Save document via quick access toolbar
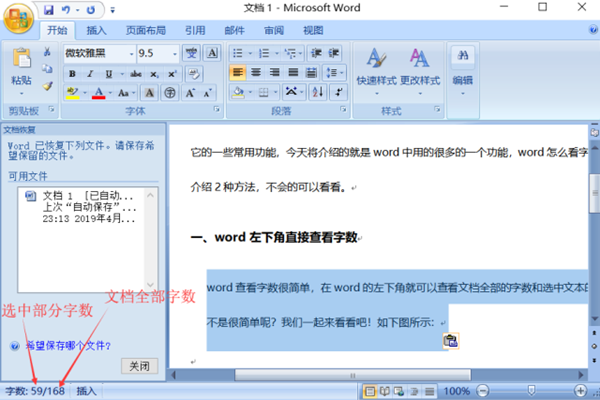The width and height of the screenshot is (600, 400). tap(49, 8)
